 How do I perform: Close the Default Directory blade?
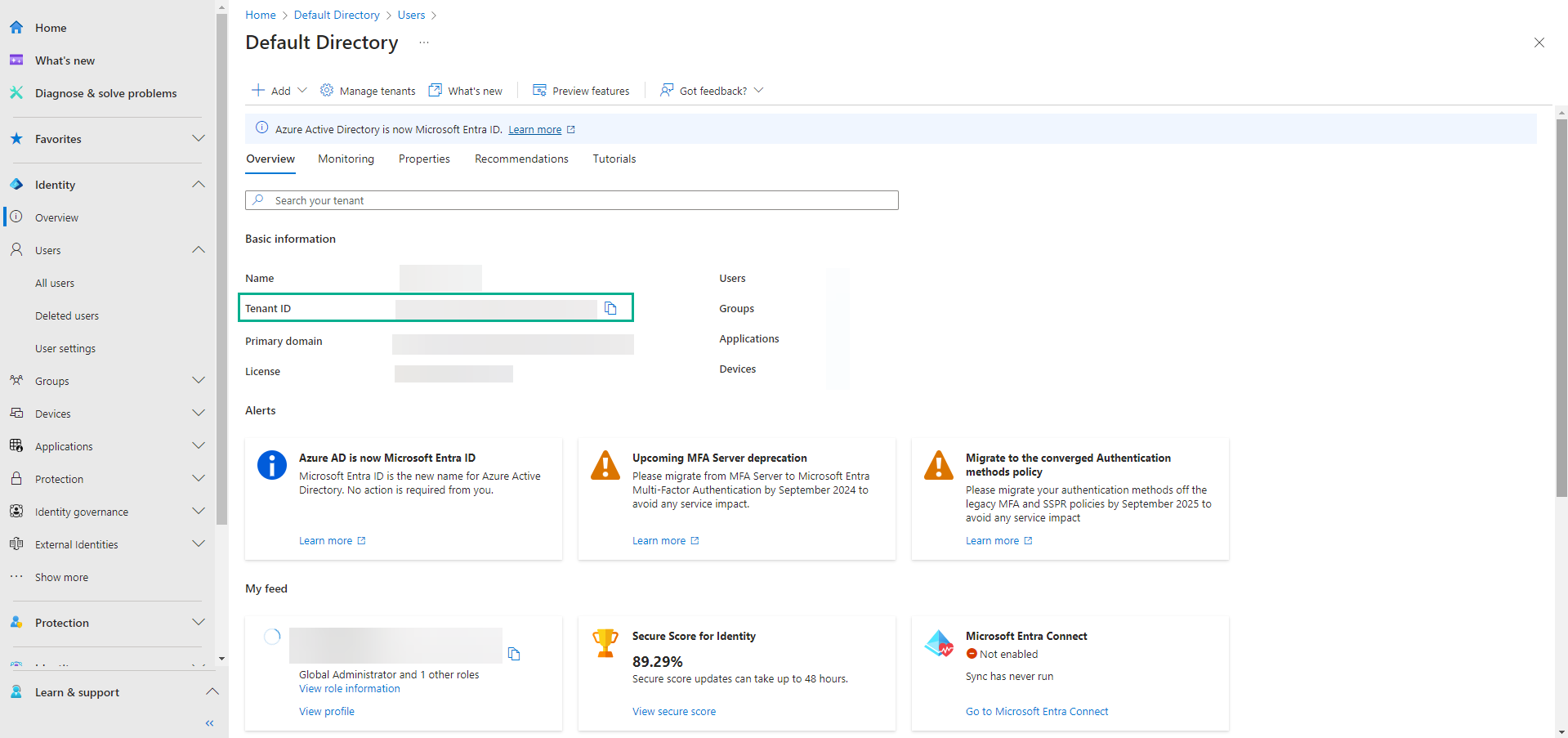(x=1539, y=42)
